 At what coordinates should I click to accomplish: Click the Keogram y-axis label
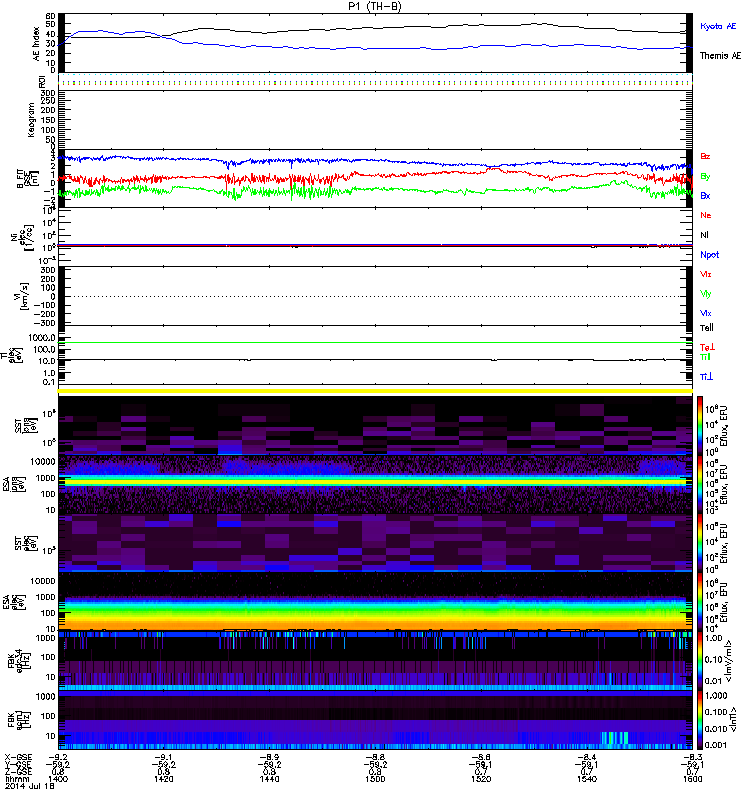click(x=31, y=120)
